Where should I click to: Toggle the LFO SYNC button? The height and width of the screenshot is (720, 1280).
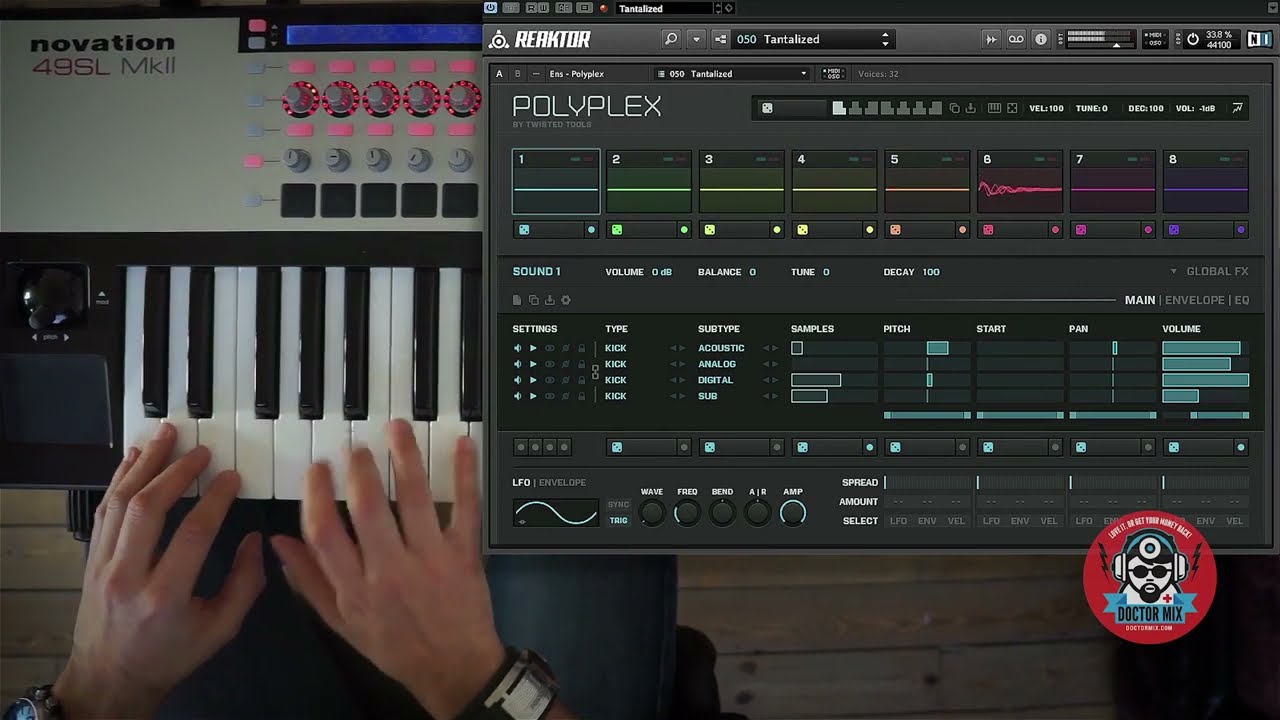point(619,504)
